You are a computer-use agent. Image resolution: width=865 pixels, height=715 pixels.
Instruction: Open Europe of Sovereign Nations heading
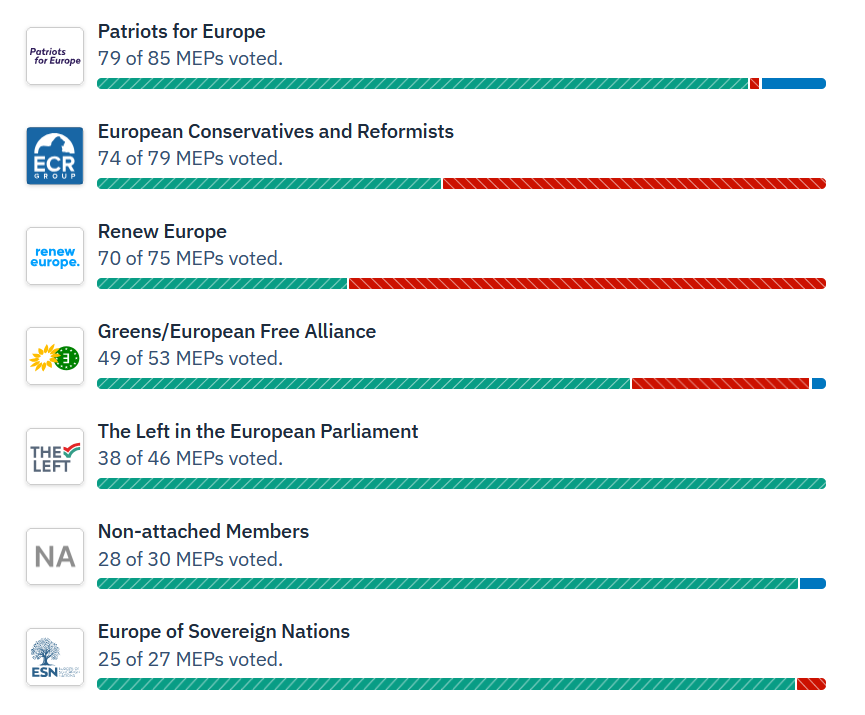tap(223, 632)
